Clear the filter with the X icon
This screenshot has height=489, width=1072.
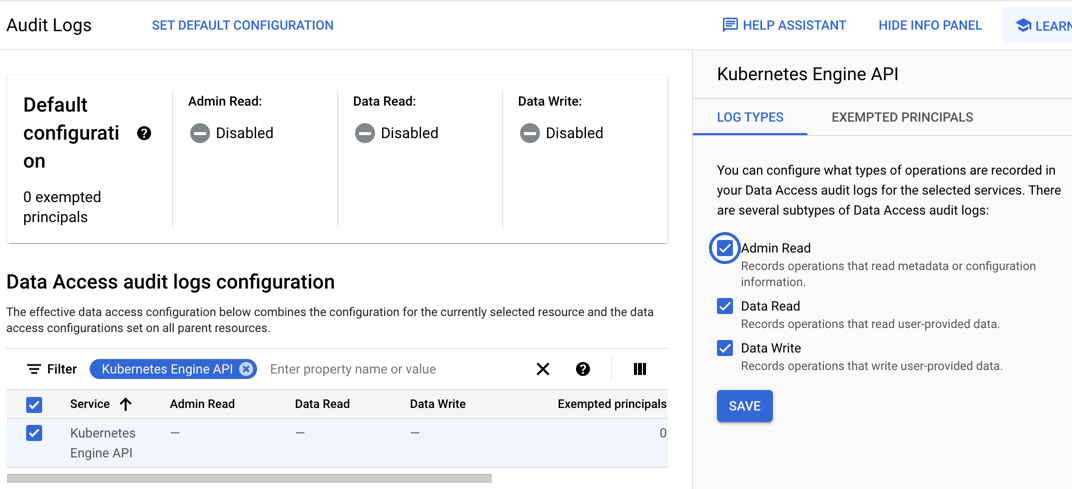coord(543,369)
